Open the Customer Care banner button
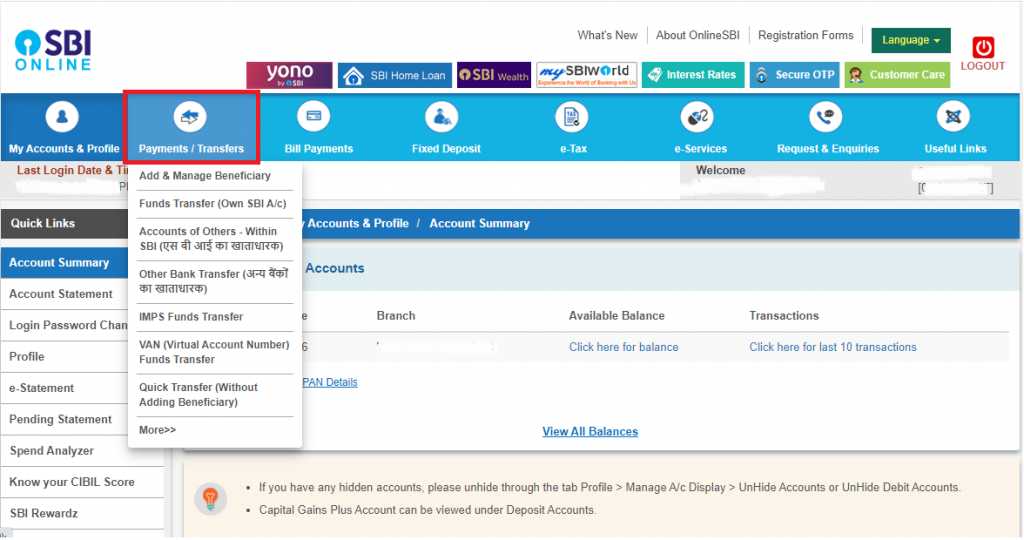 [897, 75]
